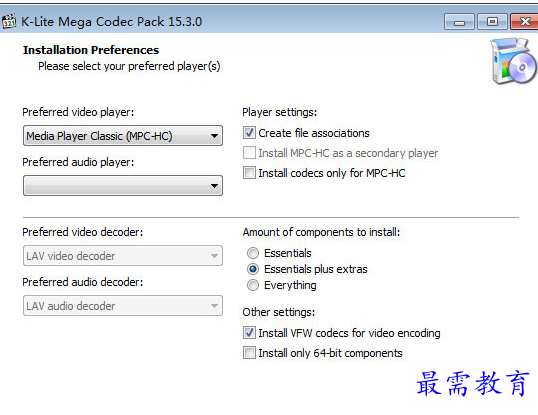The height and width of the screenshot is (415, 538).
Task: Select the Everything components option
Action: coord(253,285)
